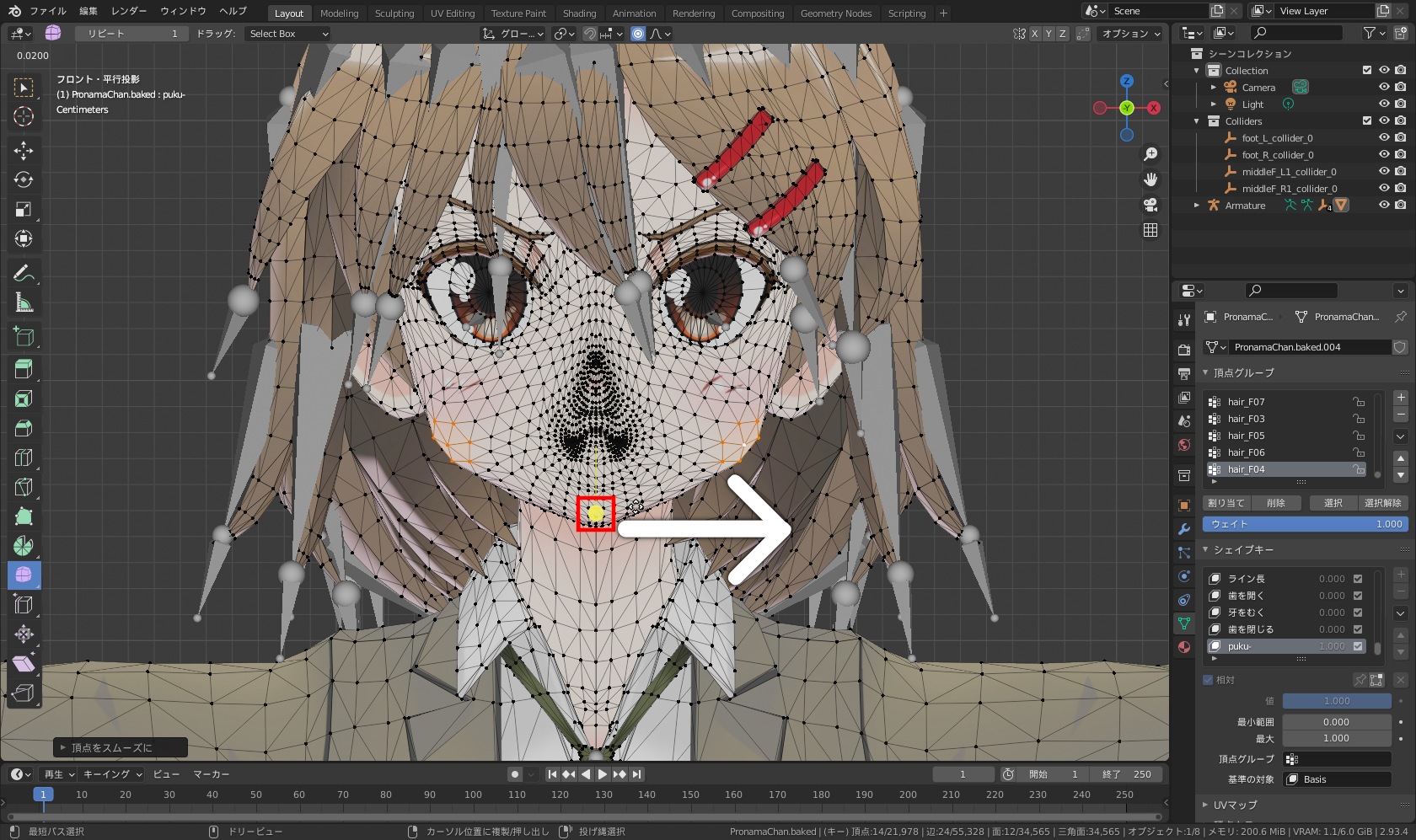Image resolution: width=1416 pixels, height=840 pixels.
Task: Choose the Annotate pencil tool
Action: (x=24, y=273)
